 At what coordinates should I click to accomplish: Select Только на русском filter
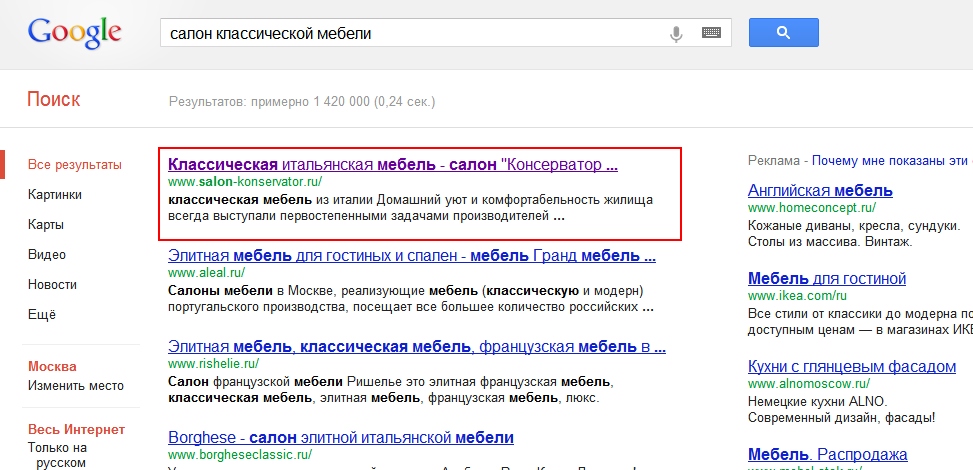tap(57, 455)
